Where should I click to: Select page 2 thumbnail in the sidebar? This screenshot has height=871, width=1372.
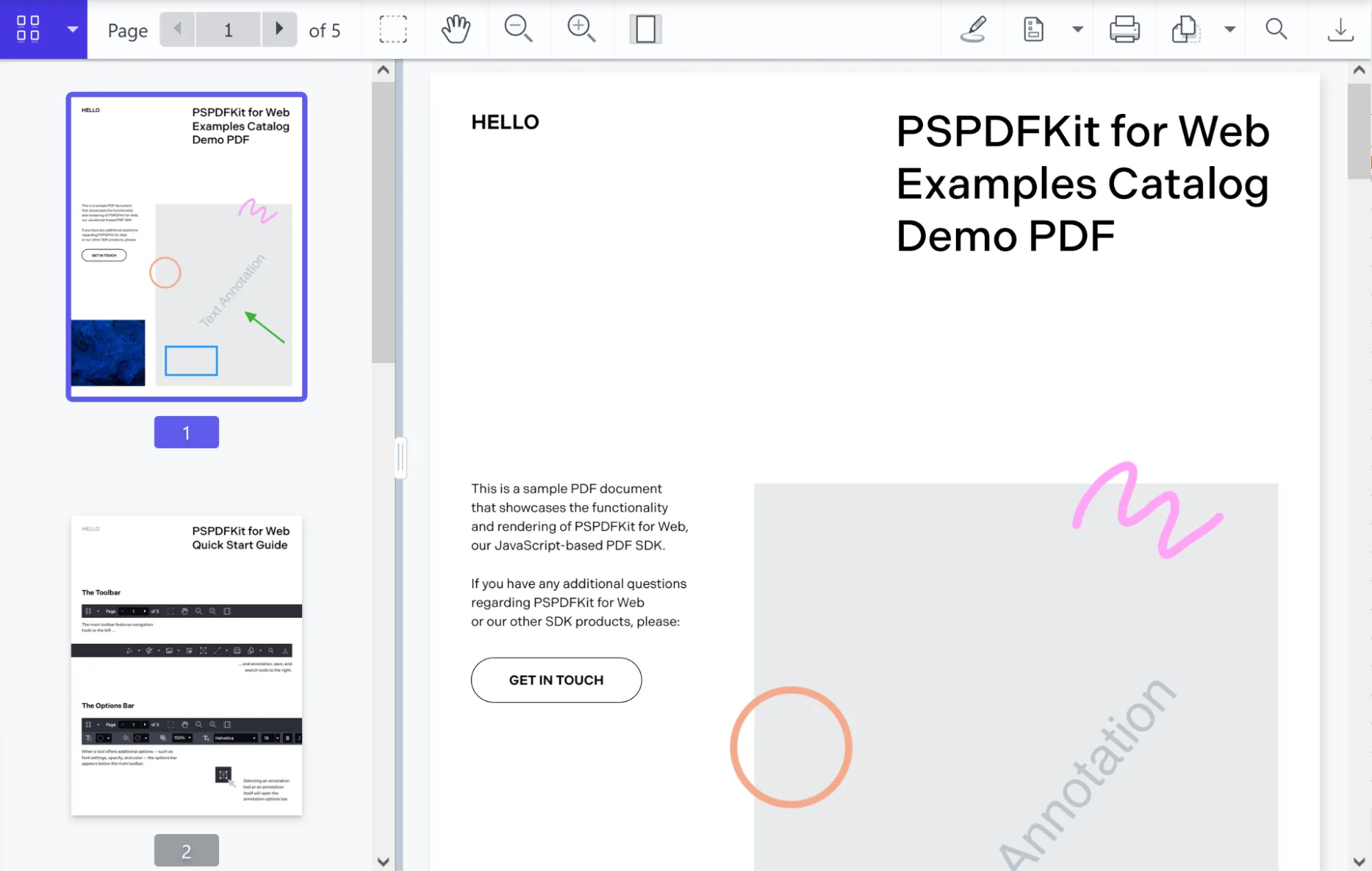click(186, 666)
